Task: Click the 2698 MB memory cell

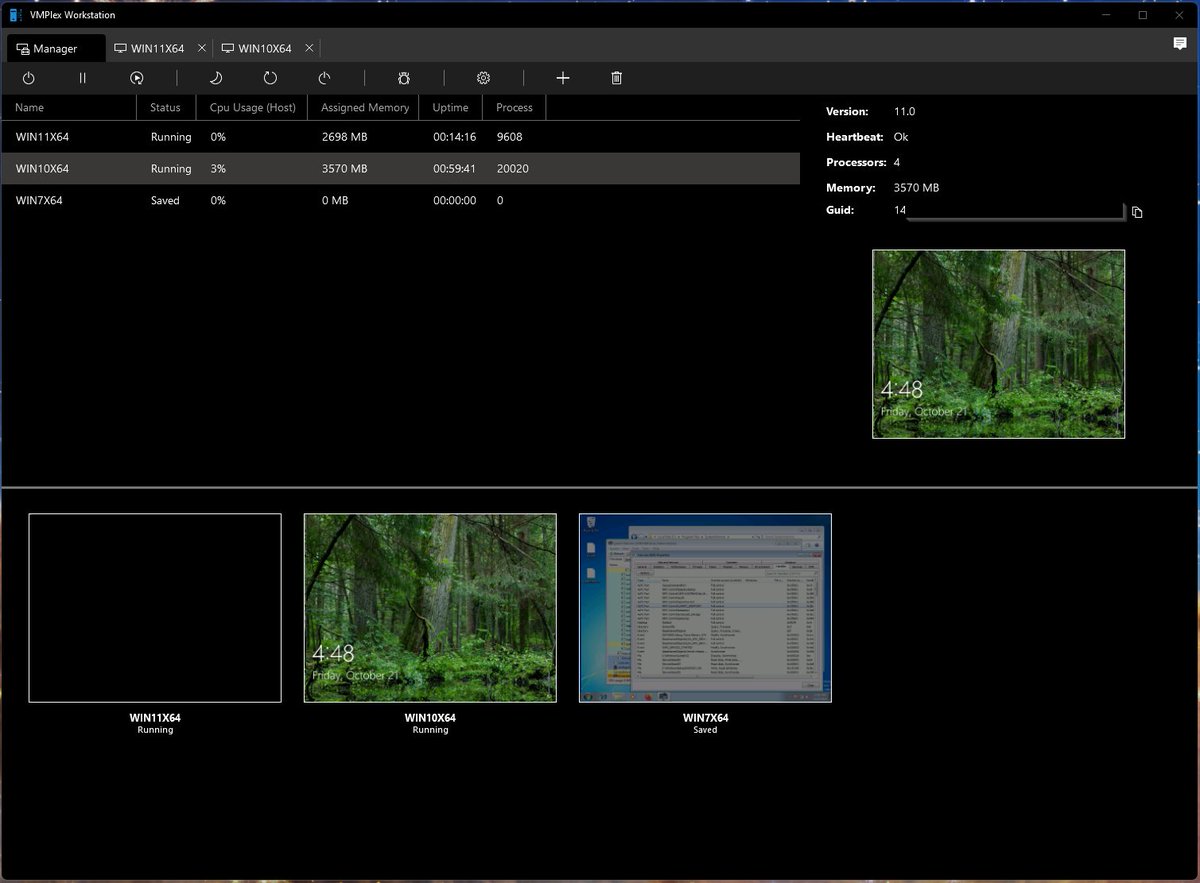Action: (x=344, y=137)
